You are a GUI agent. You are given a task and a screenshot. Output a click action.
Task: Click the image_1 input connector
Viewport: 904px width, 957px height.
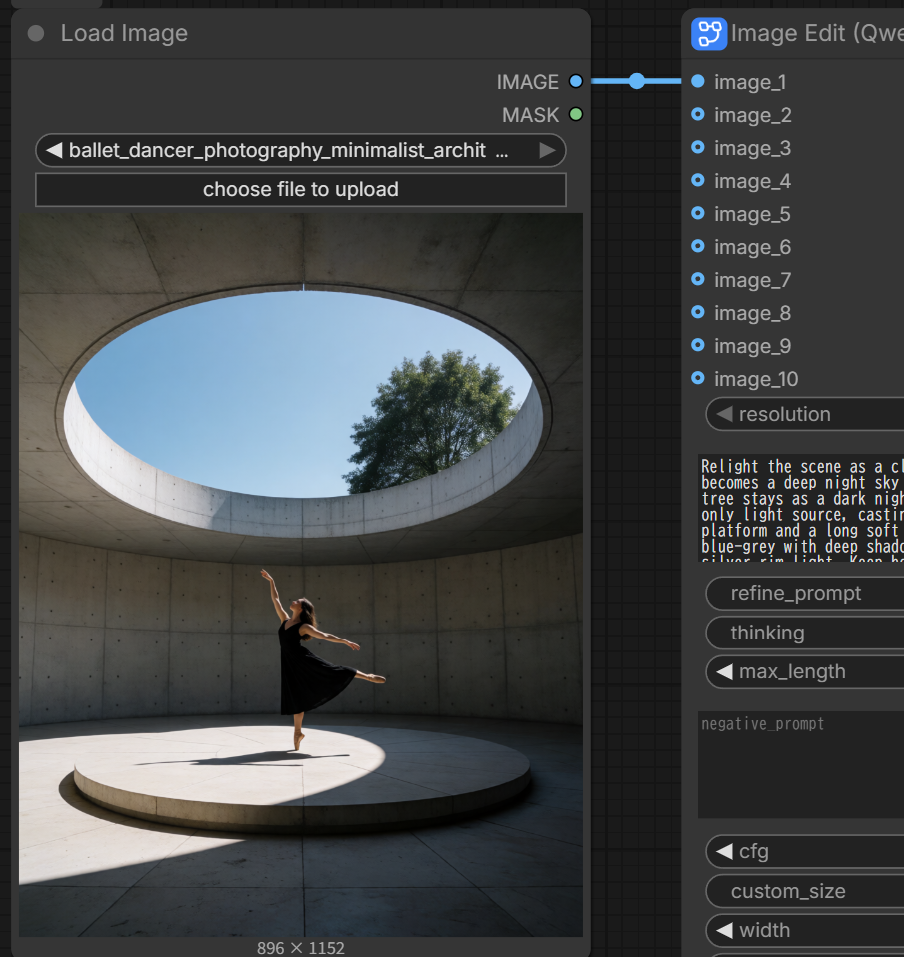[x=698, y=81]
